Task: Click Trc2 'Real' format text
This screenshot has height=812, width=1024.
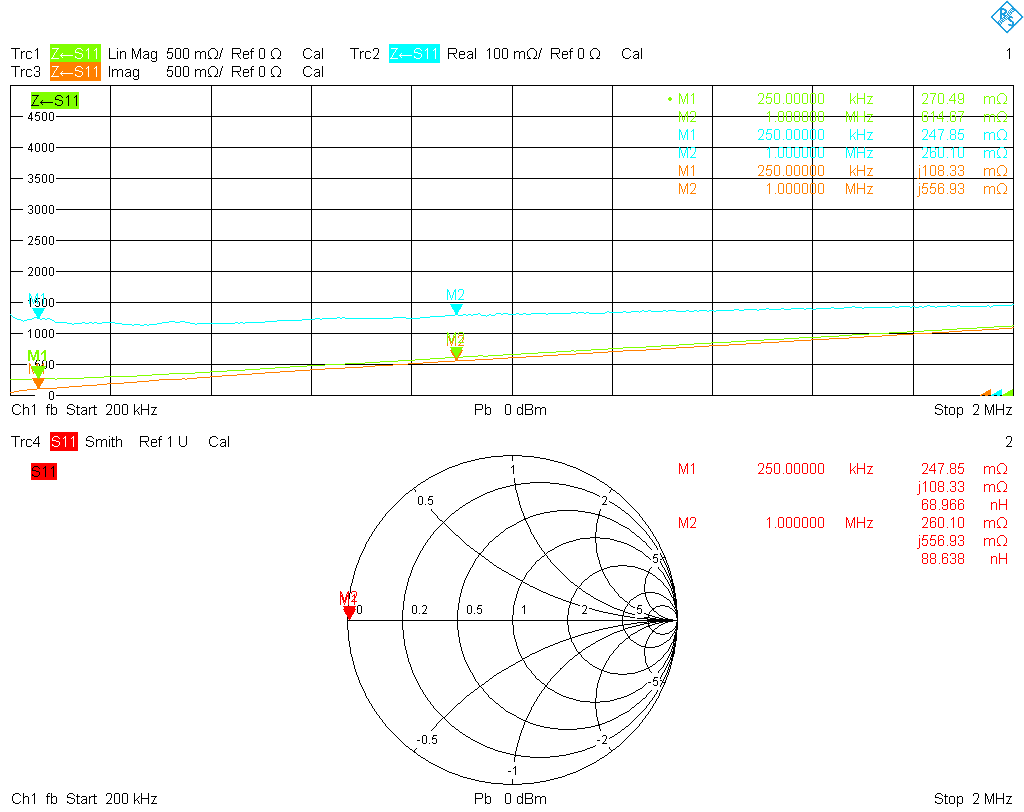Action: [x=462, y=54]
